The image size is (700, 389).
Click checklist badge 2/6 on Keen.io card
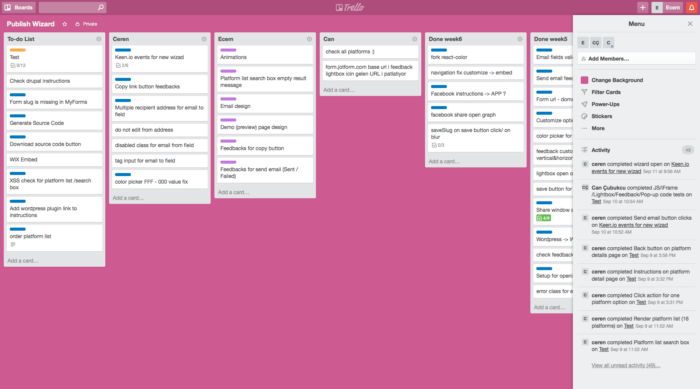click(x=122, y=65)
